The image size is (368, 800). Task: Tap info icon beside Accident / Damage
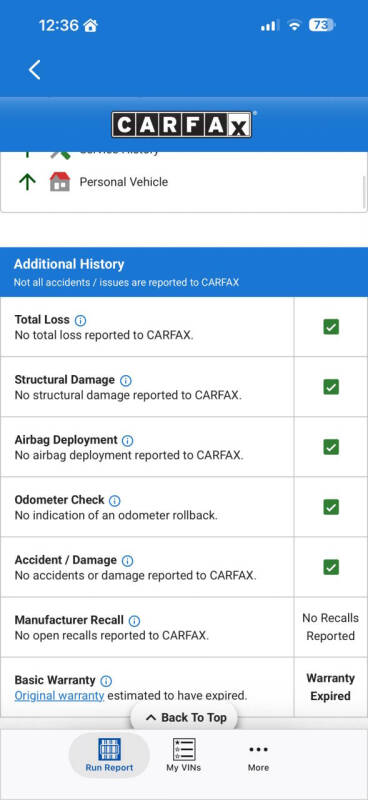click(x=128, y=561)
